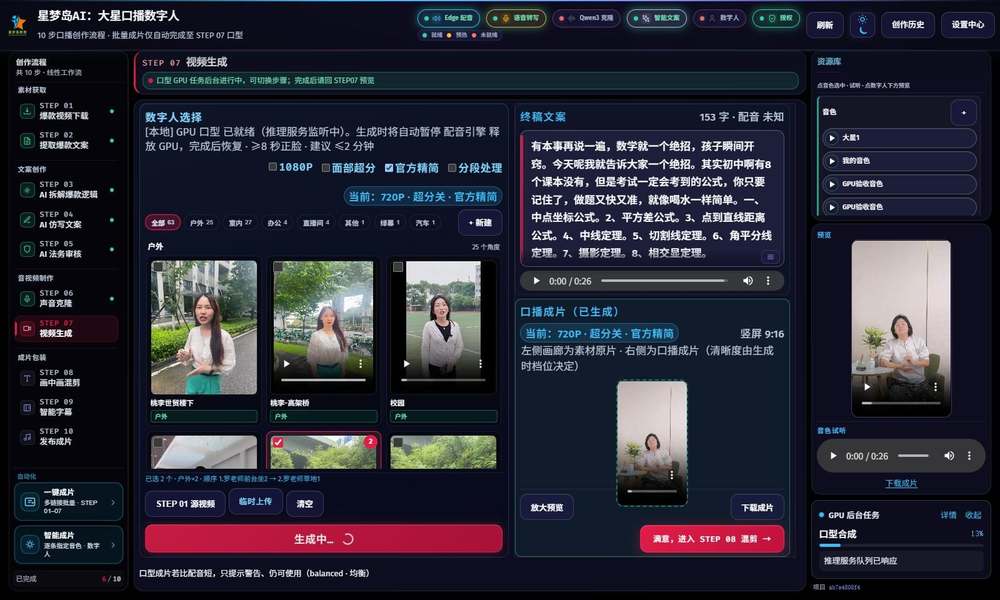The height and width of the screenshot is (600, 1000).
Task: Click the STEP 06 microphone icon
Action: (27, 298)
